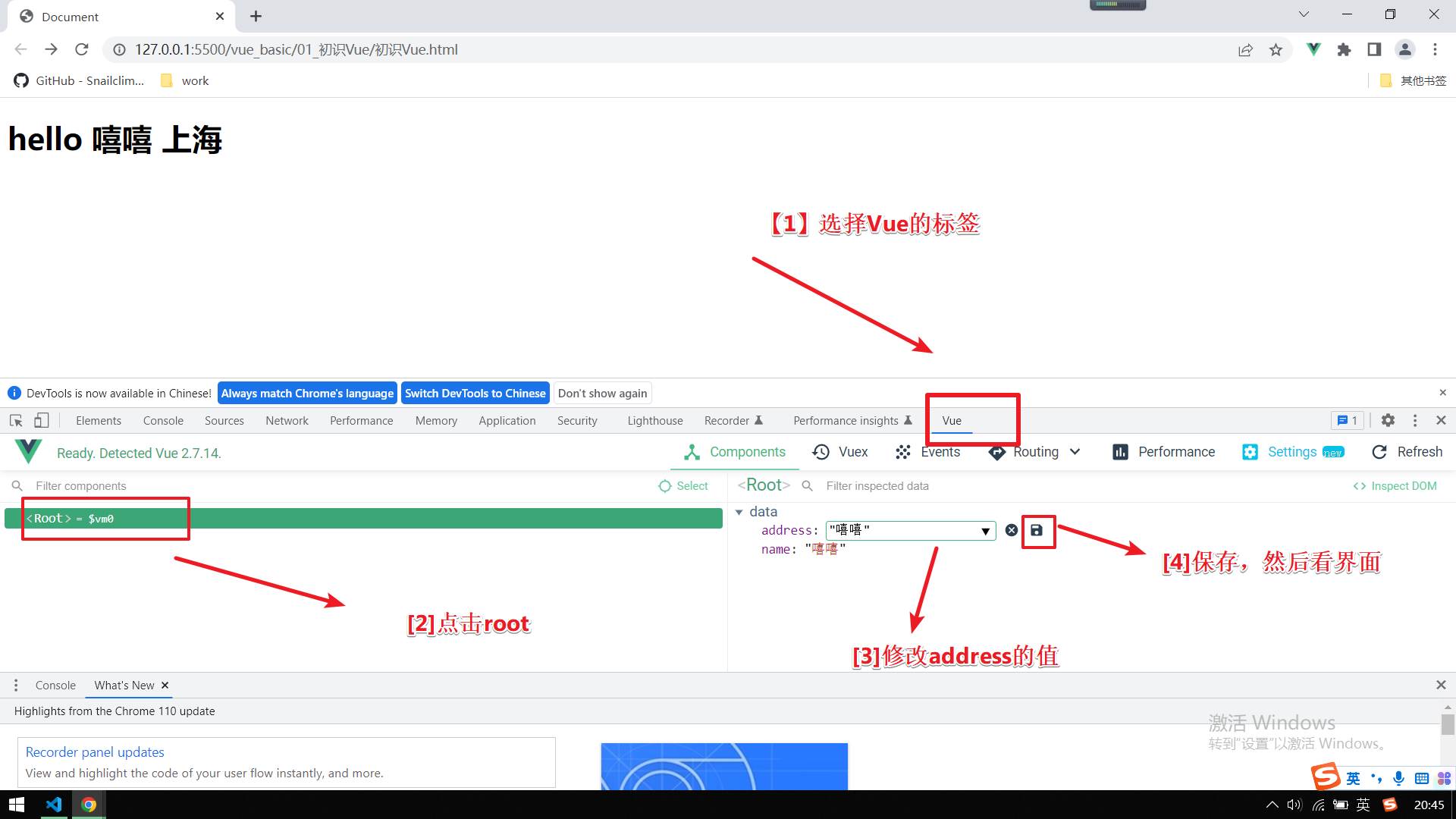Open address value dropdown arrow
1456x819 pixels.
click(985, 531)
